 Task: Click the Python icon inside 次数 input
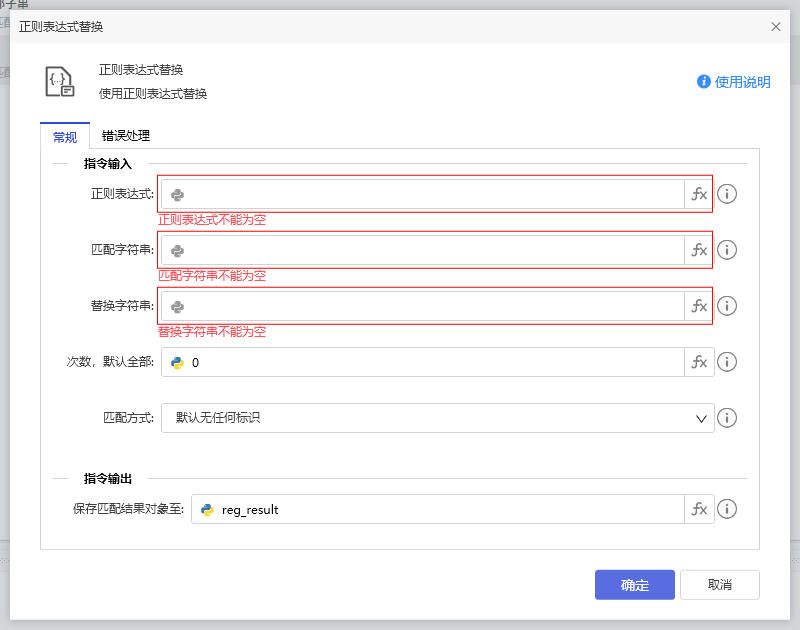178,362
